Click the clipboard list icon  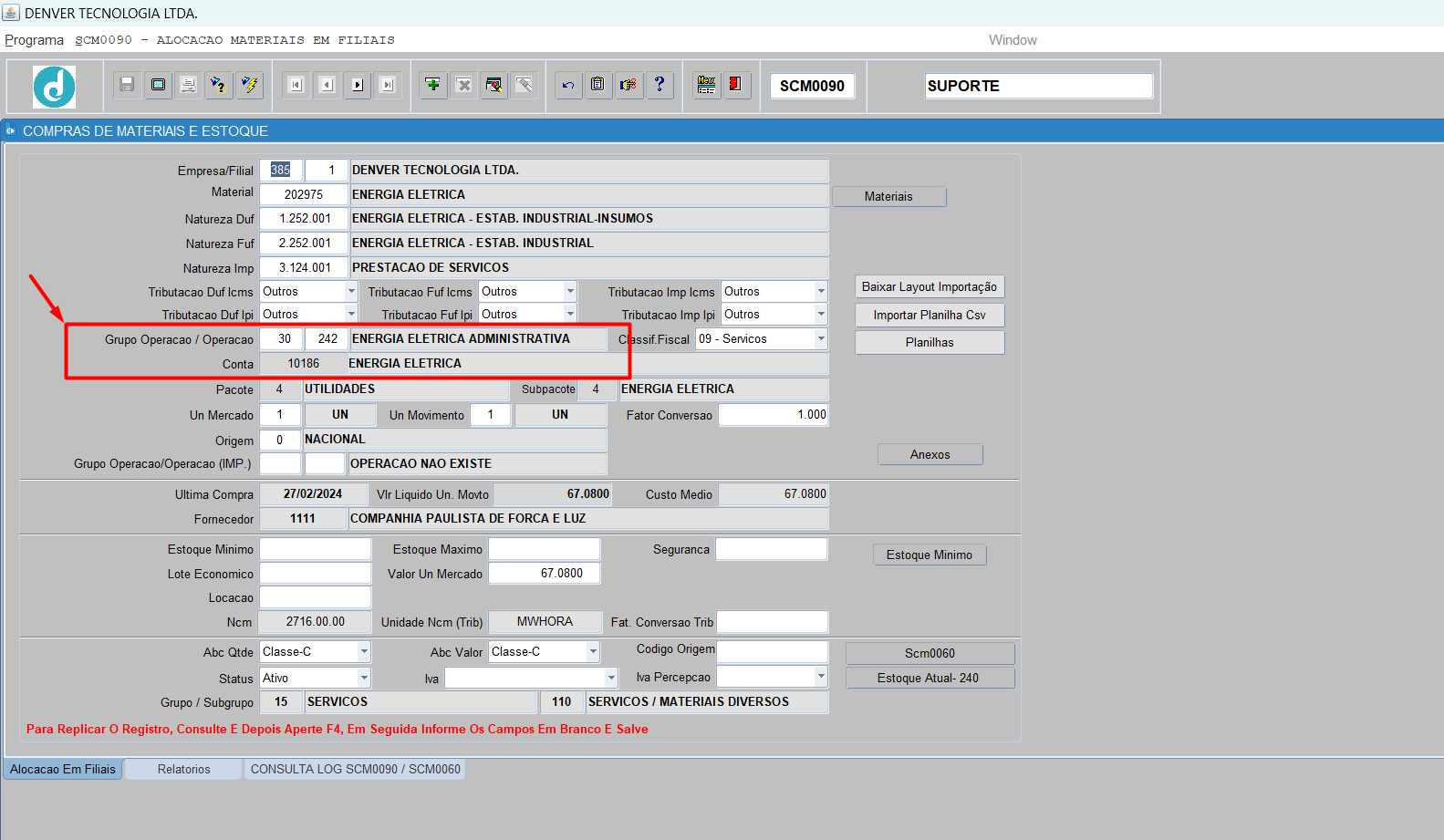(x=597, y=85)
